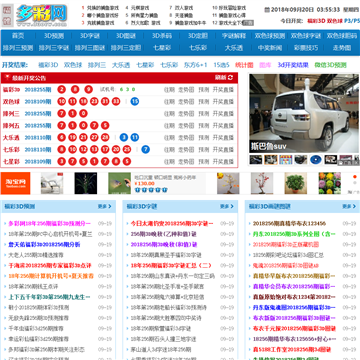
Task: Open 排列三预测 in the navigation bar
Action: [x=18, y=48]
